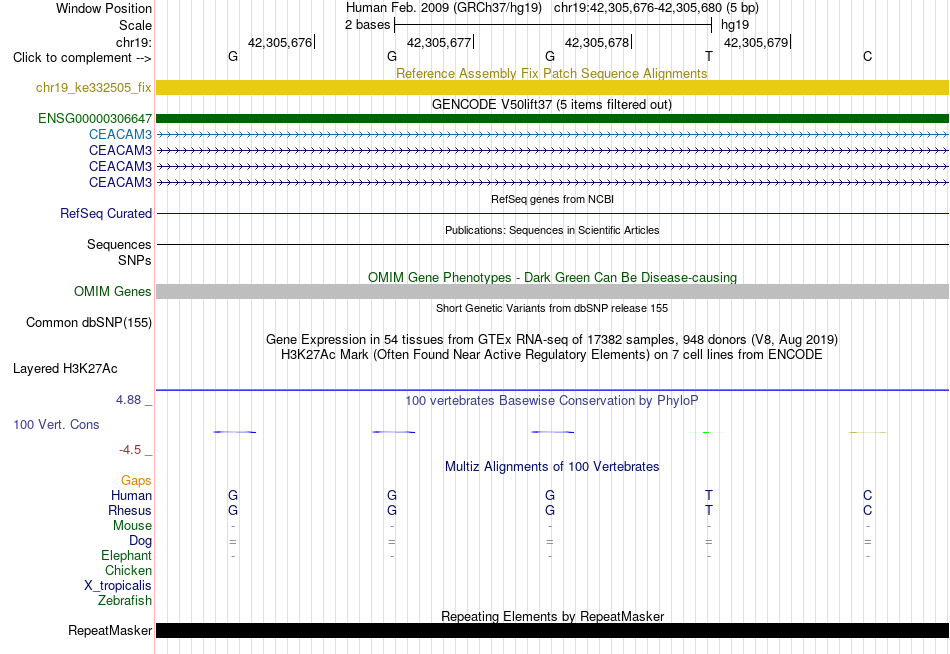
Task: Click the 42,305,678 ruler position label
Action: click(597, 42)
